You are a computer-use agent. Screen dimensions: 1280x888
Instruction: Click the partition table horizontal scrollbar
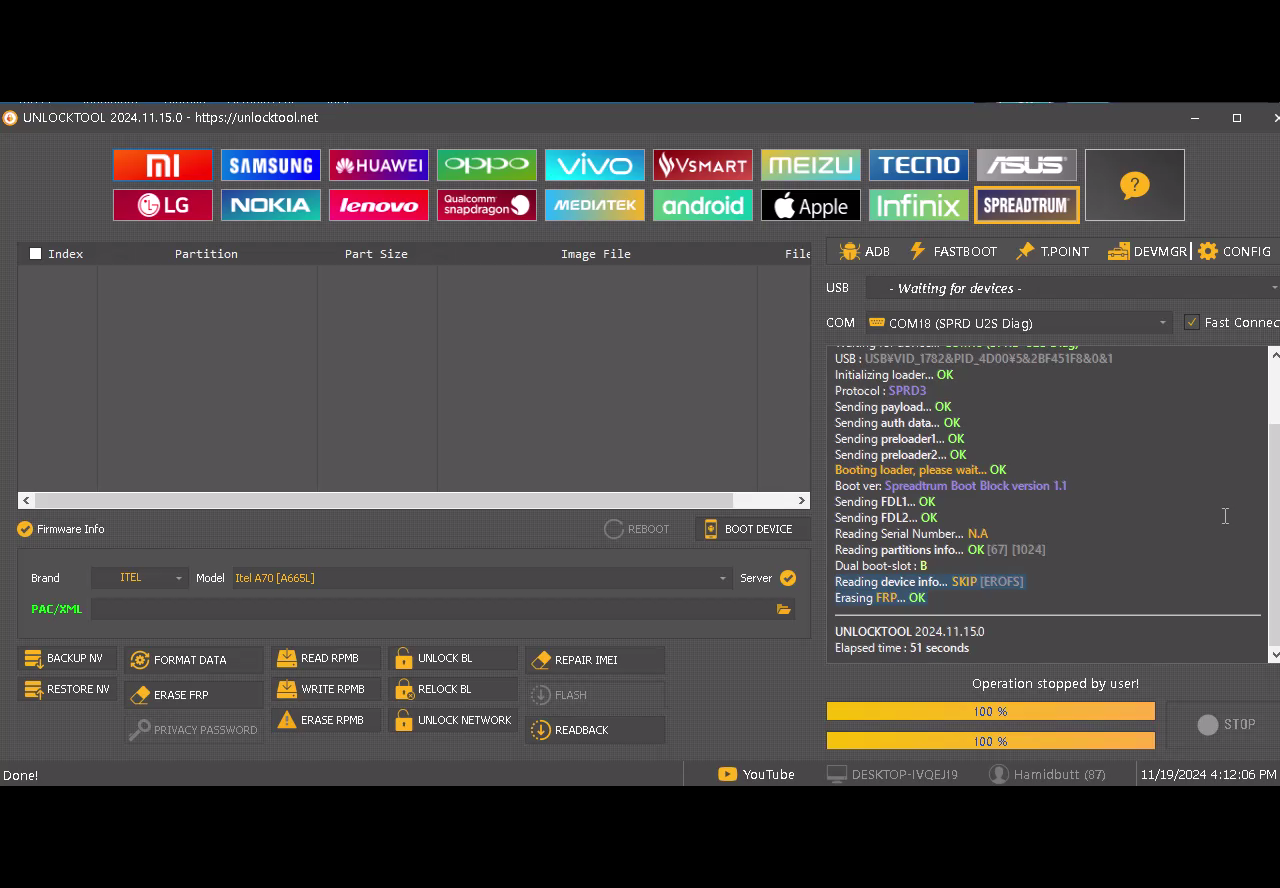point(414,500)
